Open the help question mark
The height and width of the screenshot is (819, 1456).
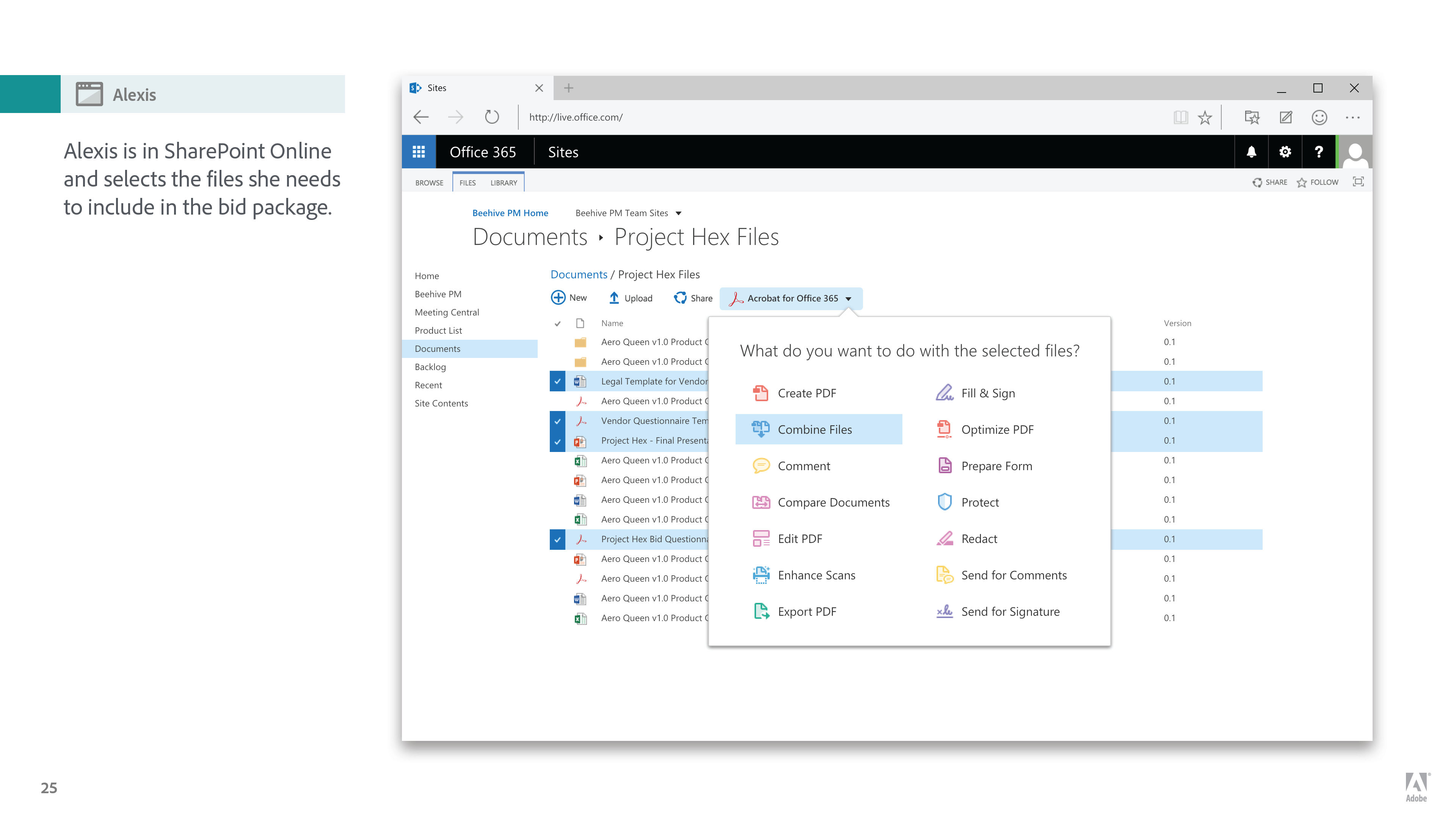coord(1319,152)
